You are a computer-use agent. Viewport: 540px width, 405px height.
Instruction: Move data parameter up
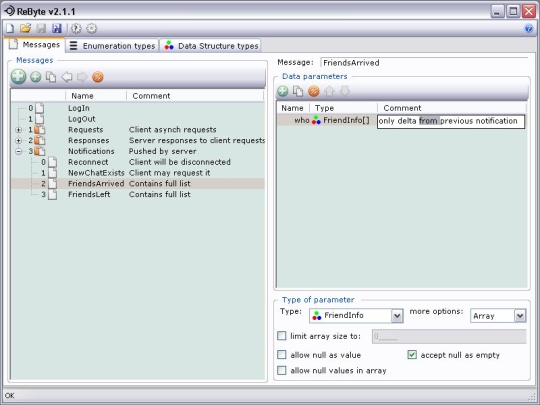point(329,91)
